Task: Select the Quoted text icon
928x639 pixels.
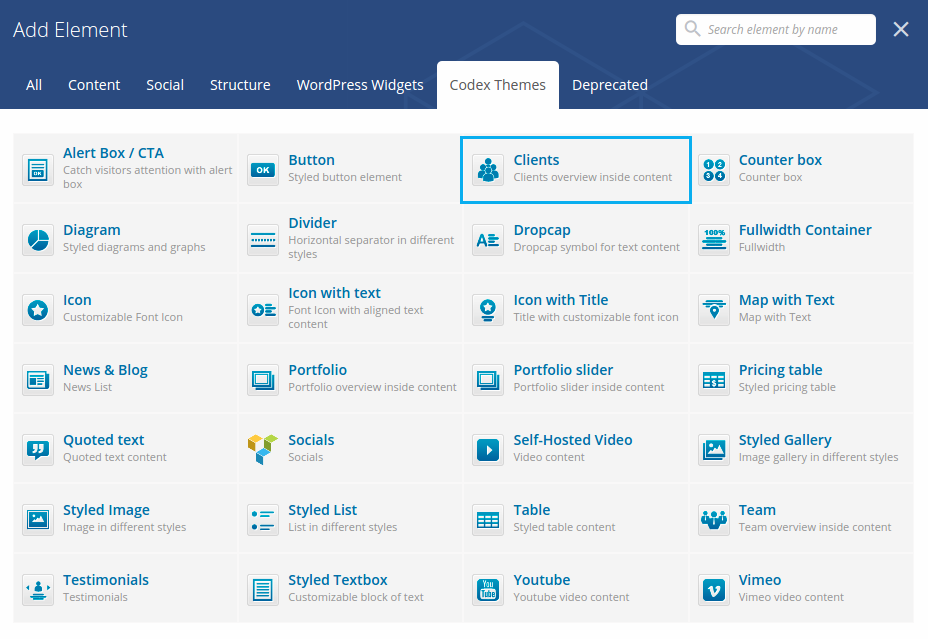Action: coord(38,450)
